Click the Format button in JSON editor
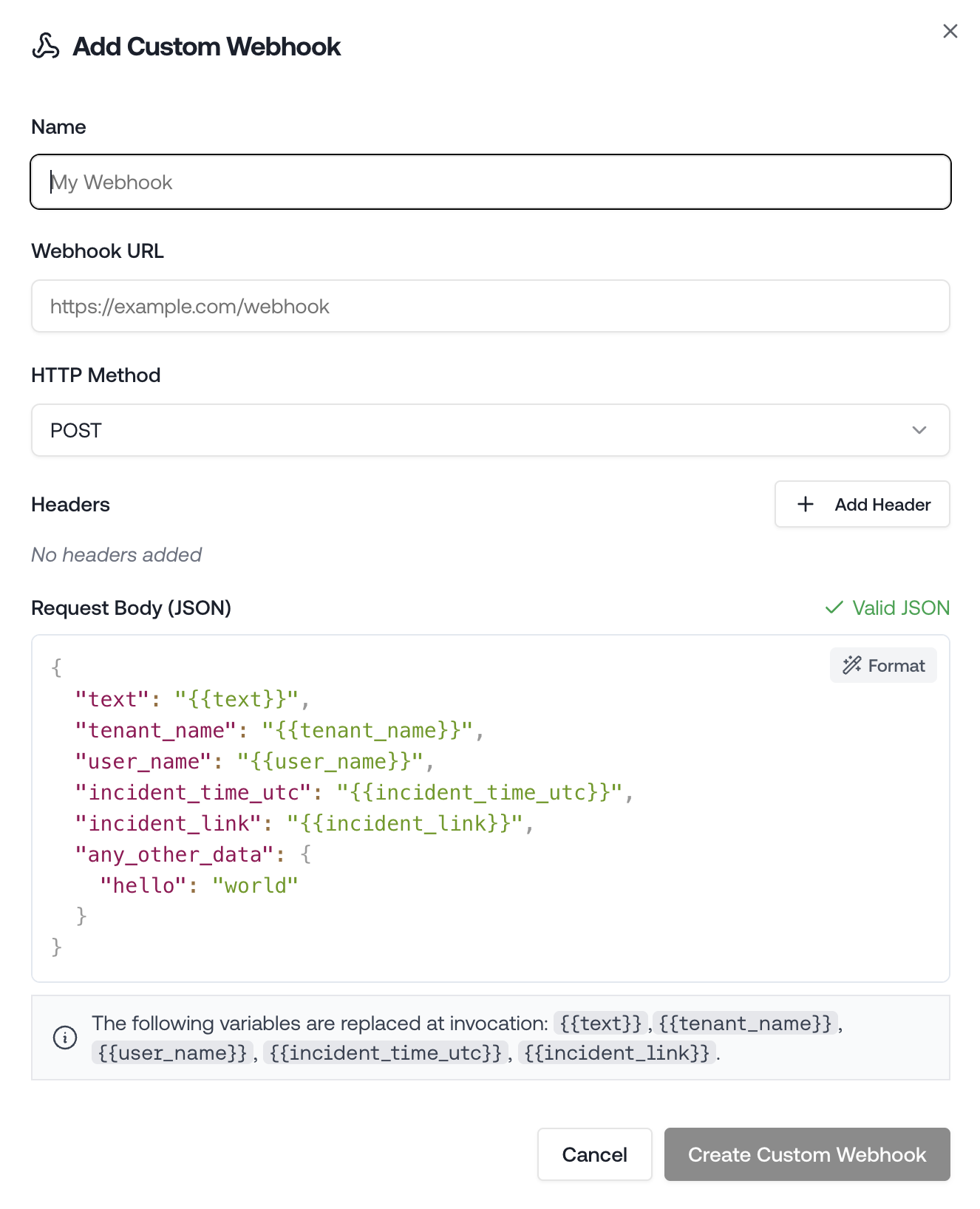The height and width of the screenshot is (1209, 980). (x=883, y=665)
